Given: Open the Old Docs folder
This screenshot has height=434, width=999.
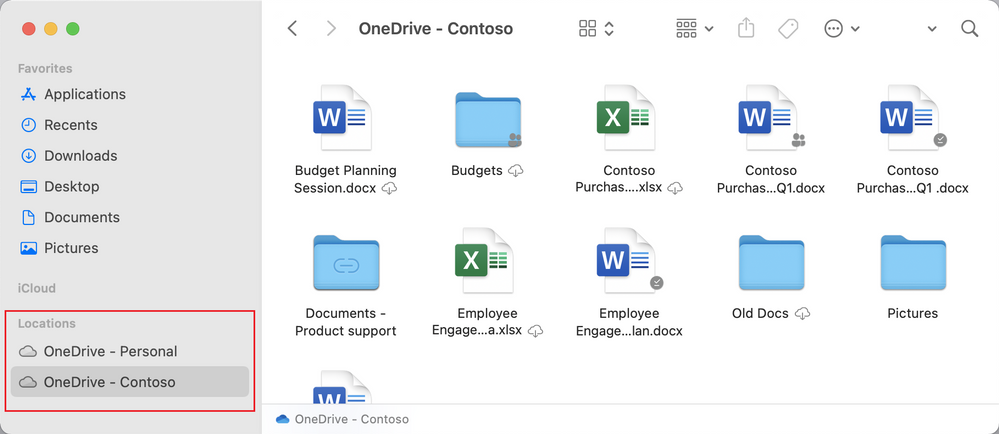Looking at the screenshot, I should [x=771, y=266].
